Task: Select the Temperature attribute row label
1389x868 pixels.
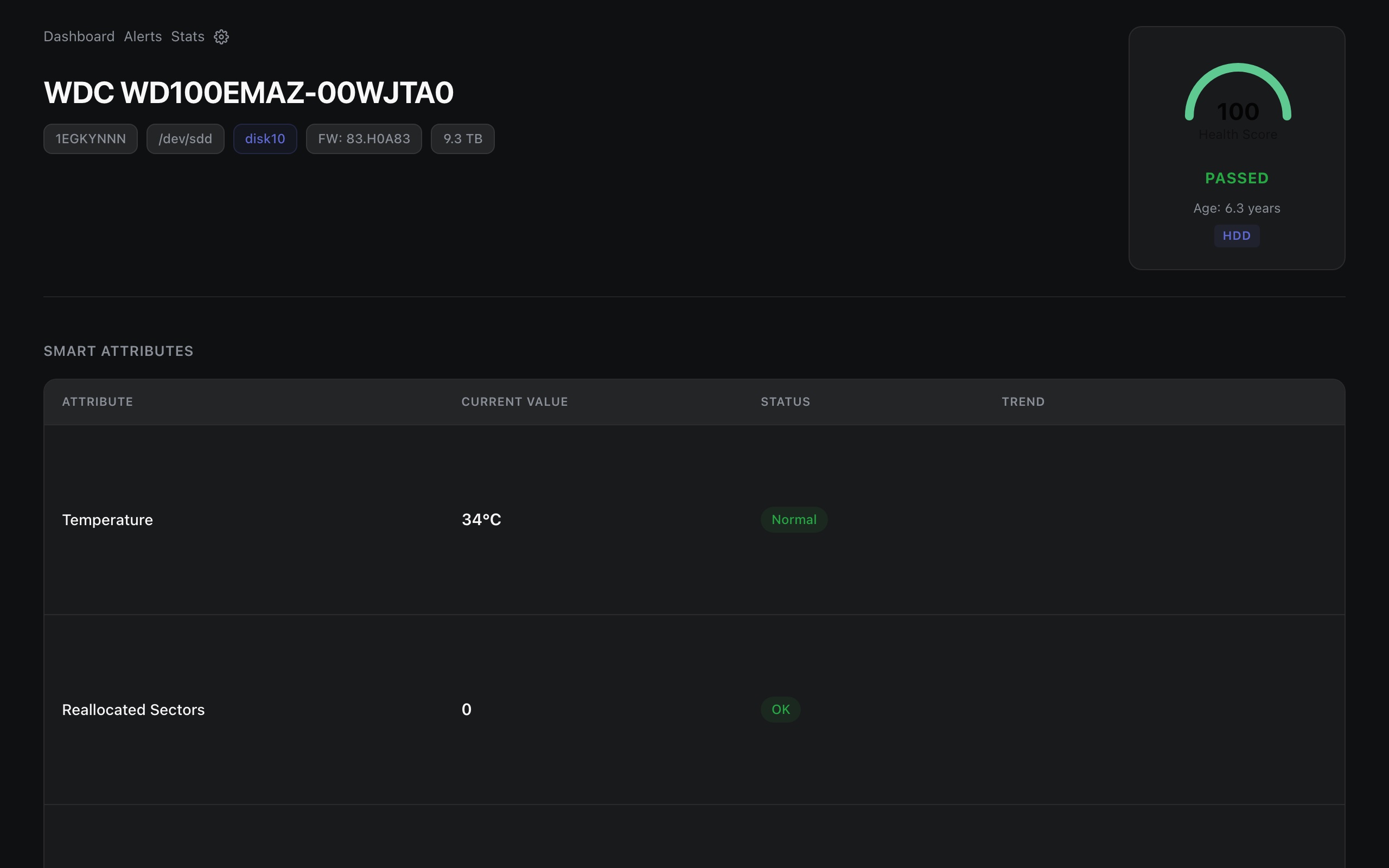Action: coord(108,520)
